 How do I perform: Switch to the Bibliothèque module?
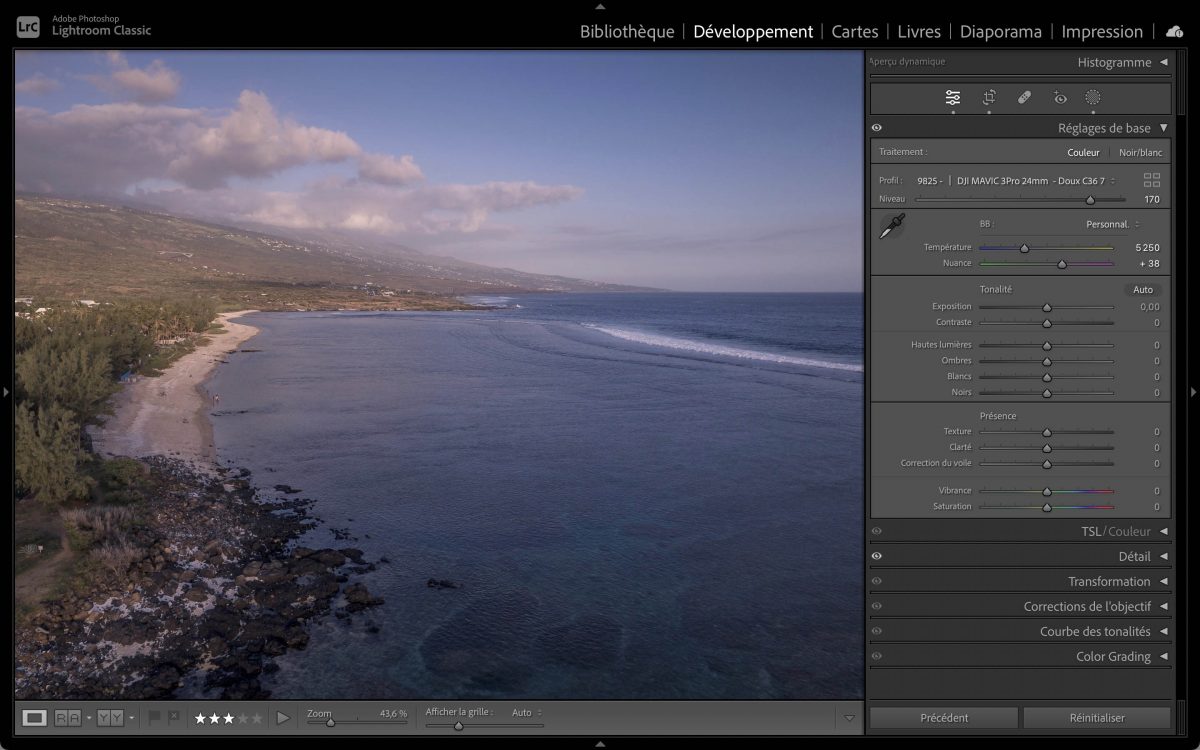coord(627,32)
